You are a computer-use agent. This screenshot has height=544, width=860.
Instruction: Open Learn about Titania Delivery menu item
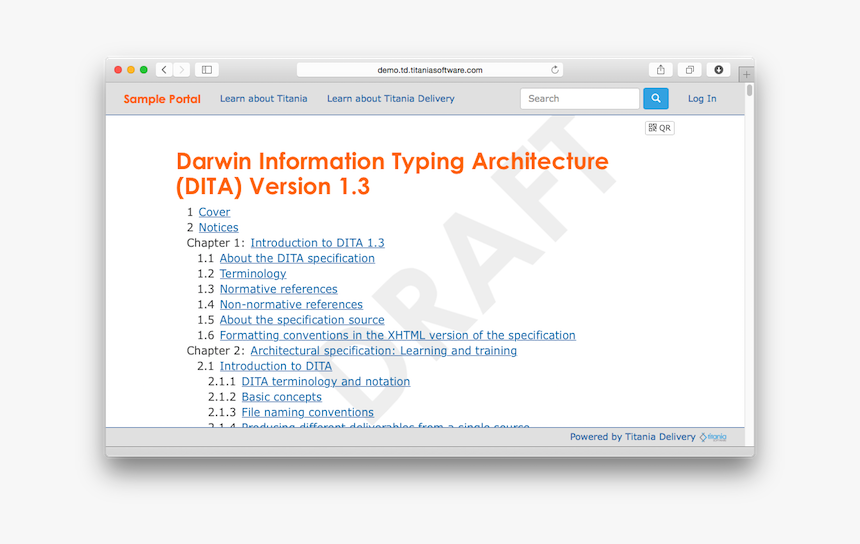(391, 99)
